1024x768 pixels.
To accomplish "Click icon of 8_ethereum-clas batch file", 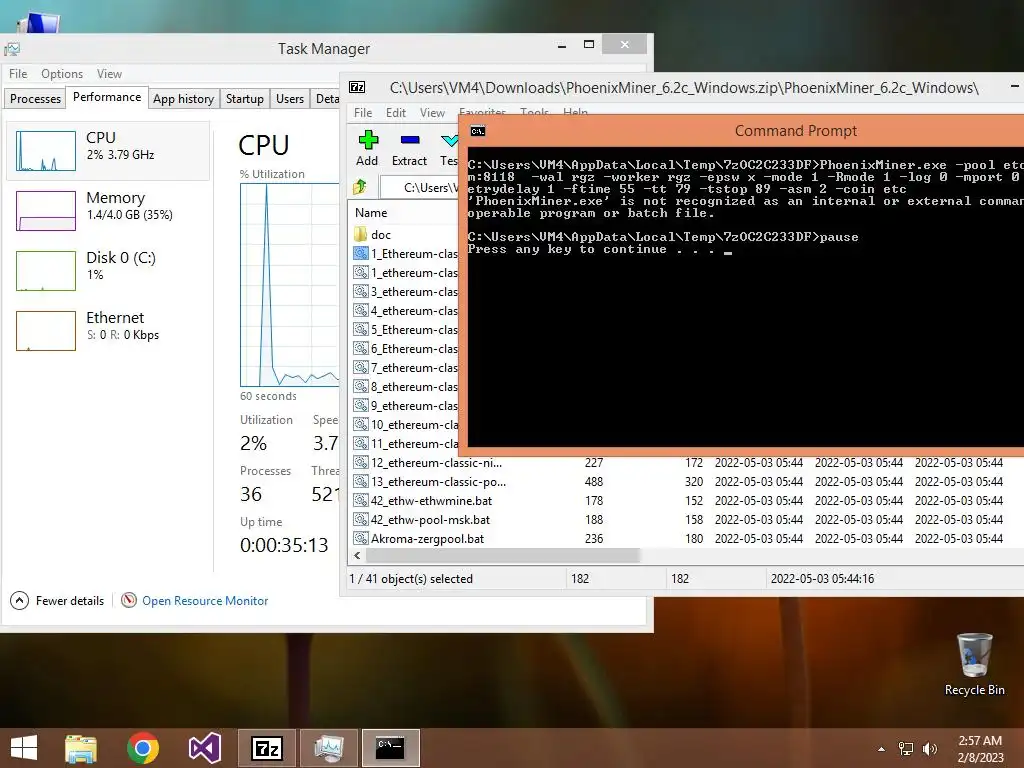I will click(360, 386).
